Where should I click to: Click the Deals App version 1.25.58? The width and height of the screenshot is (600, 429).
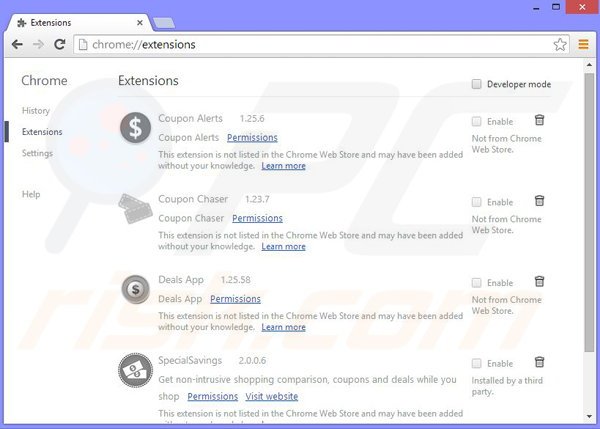[236, 280]
